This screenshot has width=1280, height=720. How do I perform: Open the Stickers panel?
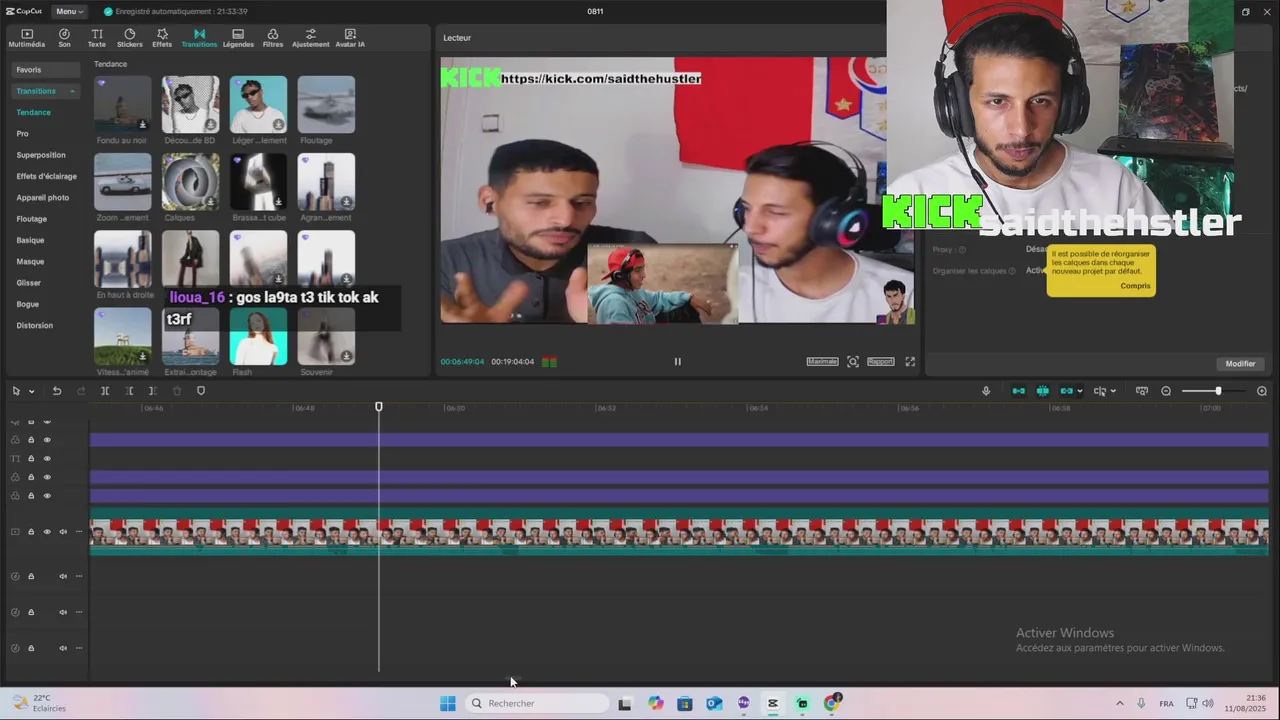(129, 38)
